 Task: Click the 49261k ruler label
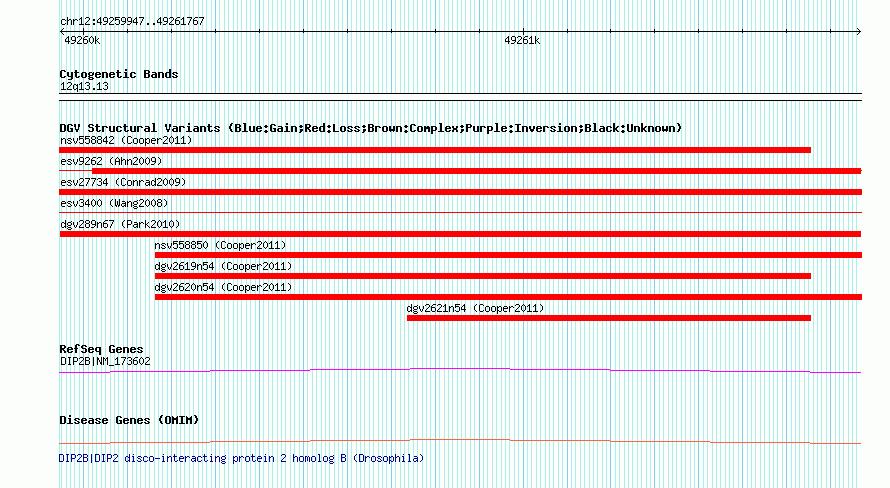[522, 41]
